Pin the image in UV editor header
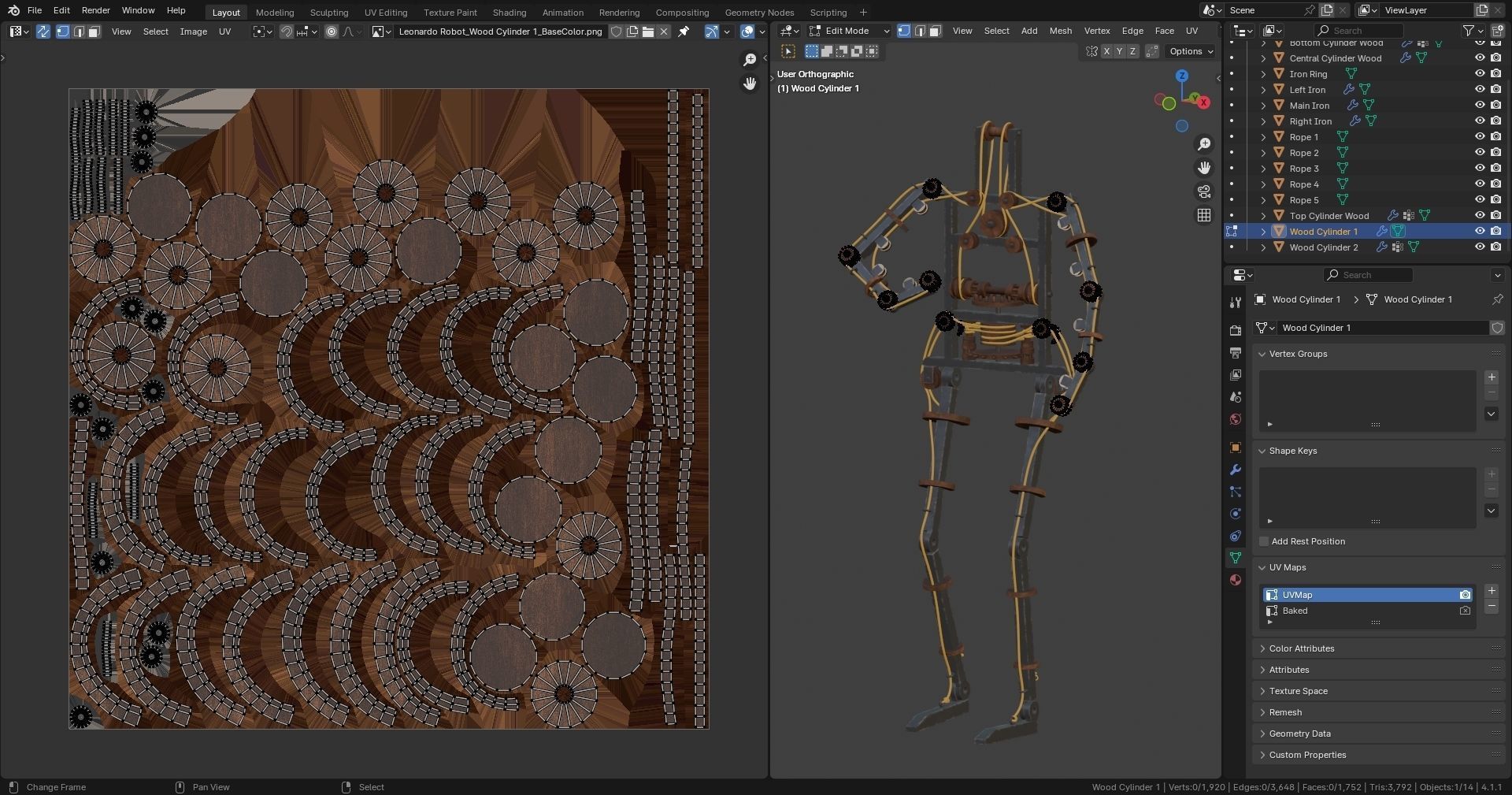 (x=684, y=32)
